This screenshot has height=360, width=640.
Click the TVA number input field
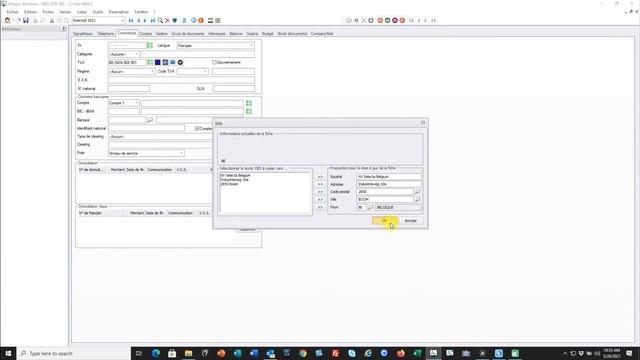(127, 62)
